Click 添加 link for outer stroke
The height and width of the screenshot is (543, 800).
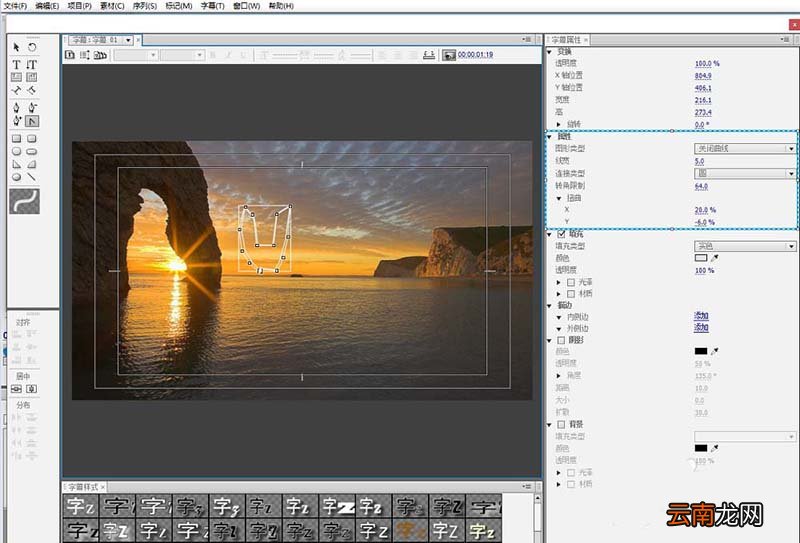click(x=701, y=328)
